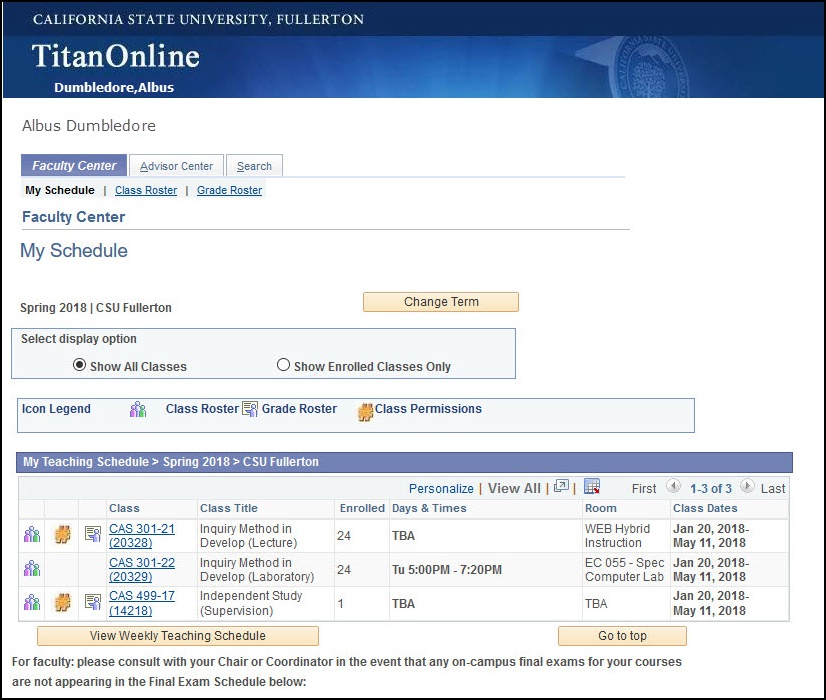This screenshot has height=700, width=826.
Task: Go to previous rows arrow
Action: tap(673, 486)
